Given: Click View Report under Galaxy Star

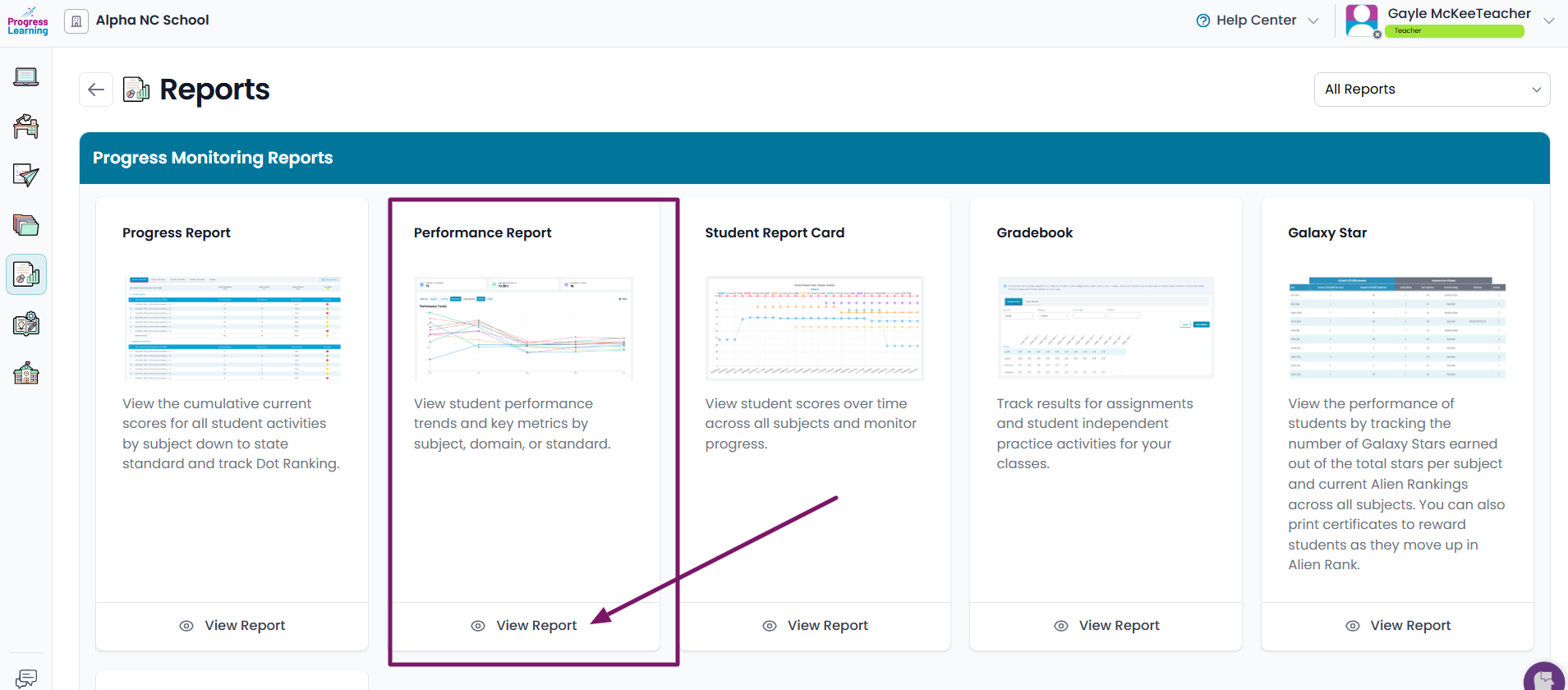Looking at the screenshot, I should coord(1399,626).
